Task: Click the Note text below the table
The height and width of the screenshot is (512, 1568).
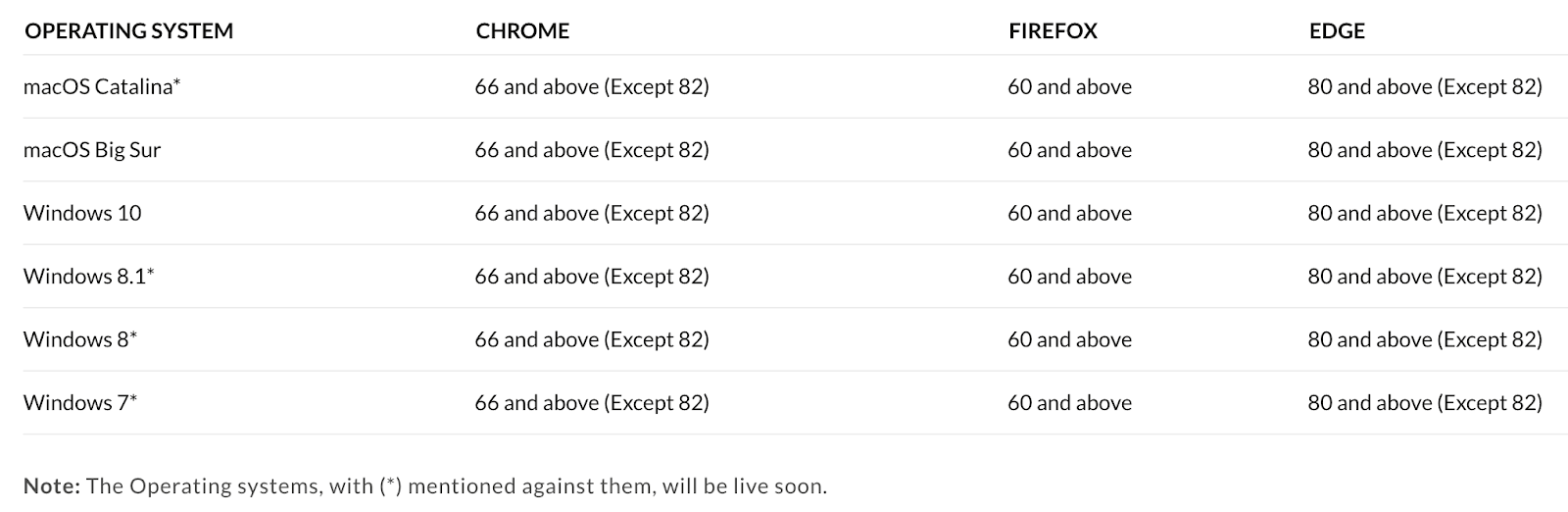Action: 425,486
